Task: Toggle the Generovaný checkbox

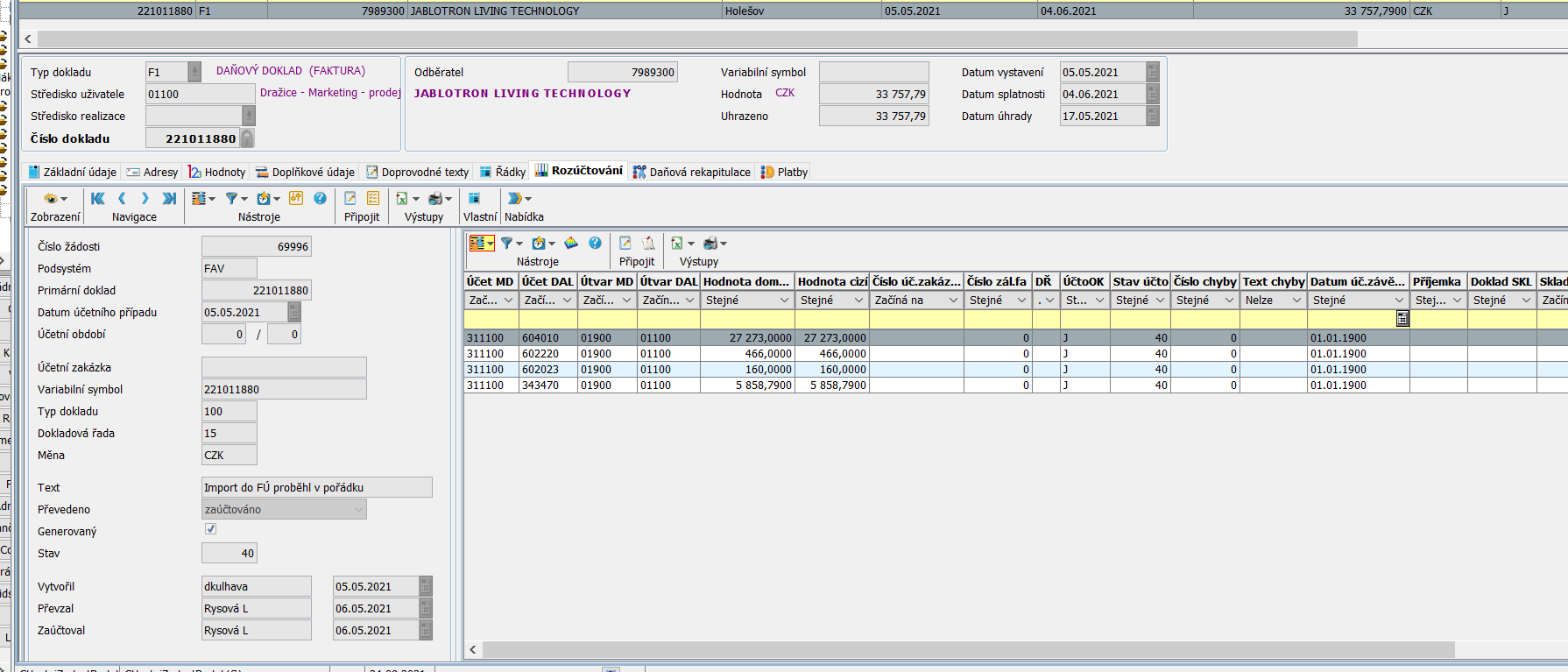Action: tap(210, 529)
